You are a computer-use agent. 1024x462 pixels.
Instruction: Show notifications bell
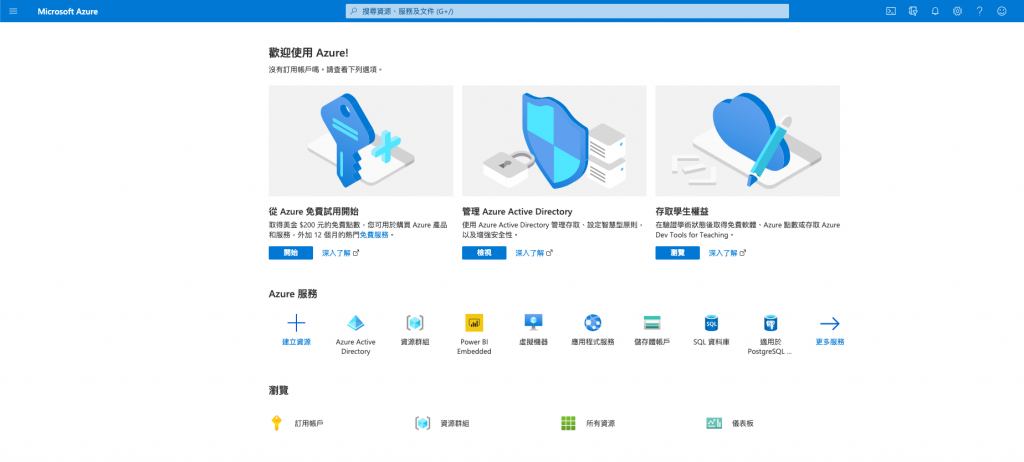[x=935, y=11]
